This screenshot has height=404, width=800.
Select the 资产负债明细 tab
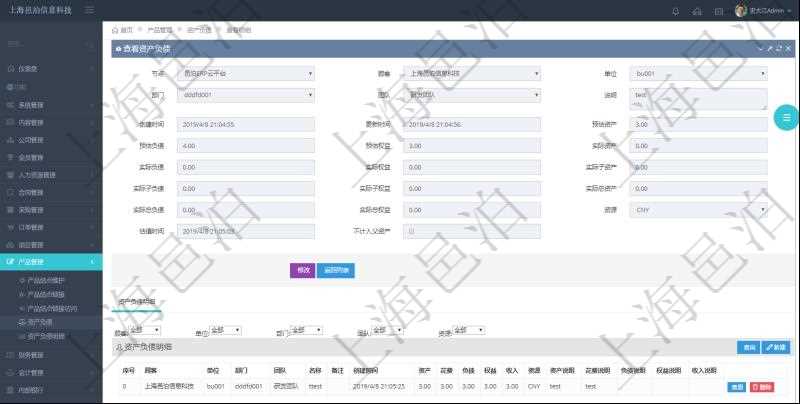tap(134, 300)
